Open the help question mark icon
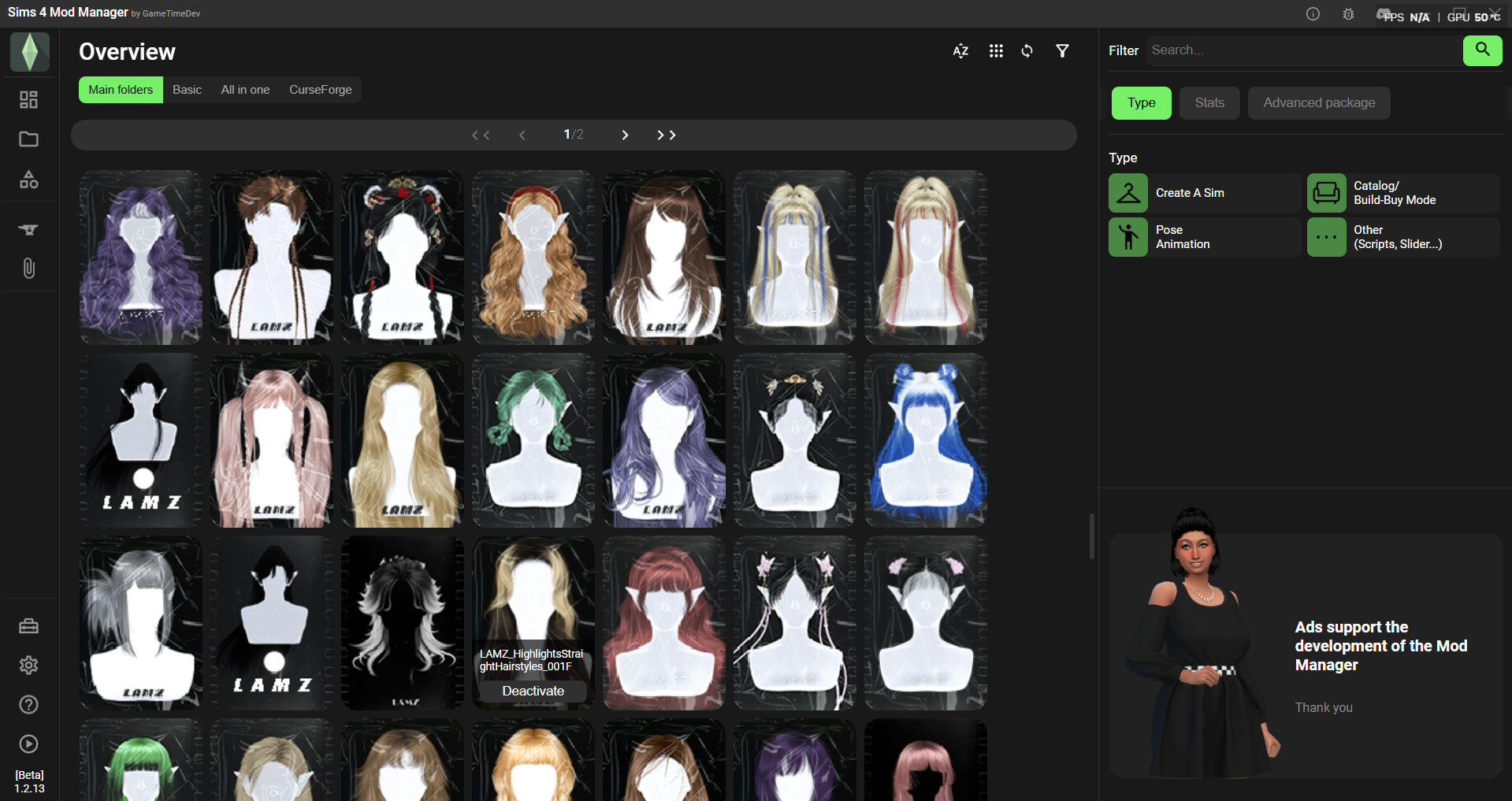This screenshot has width=1512, height=801. [x=29, y=705]
